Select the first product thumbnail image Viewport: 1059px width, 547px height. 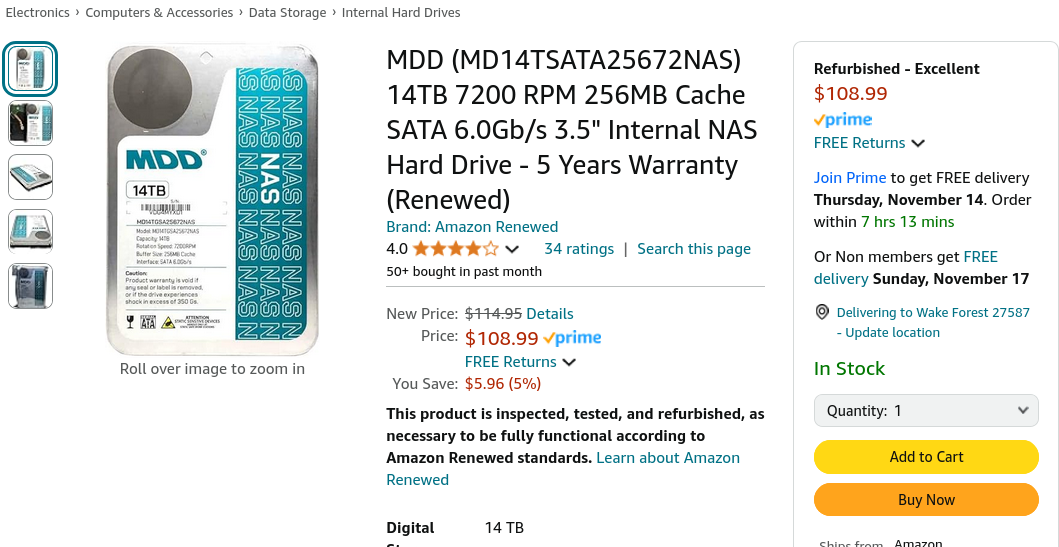pos(30,69)
